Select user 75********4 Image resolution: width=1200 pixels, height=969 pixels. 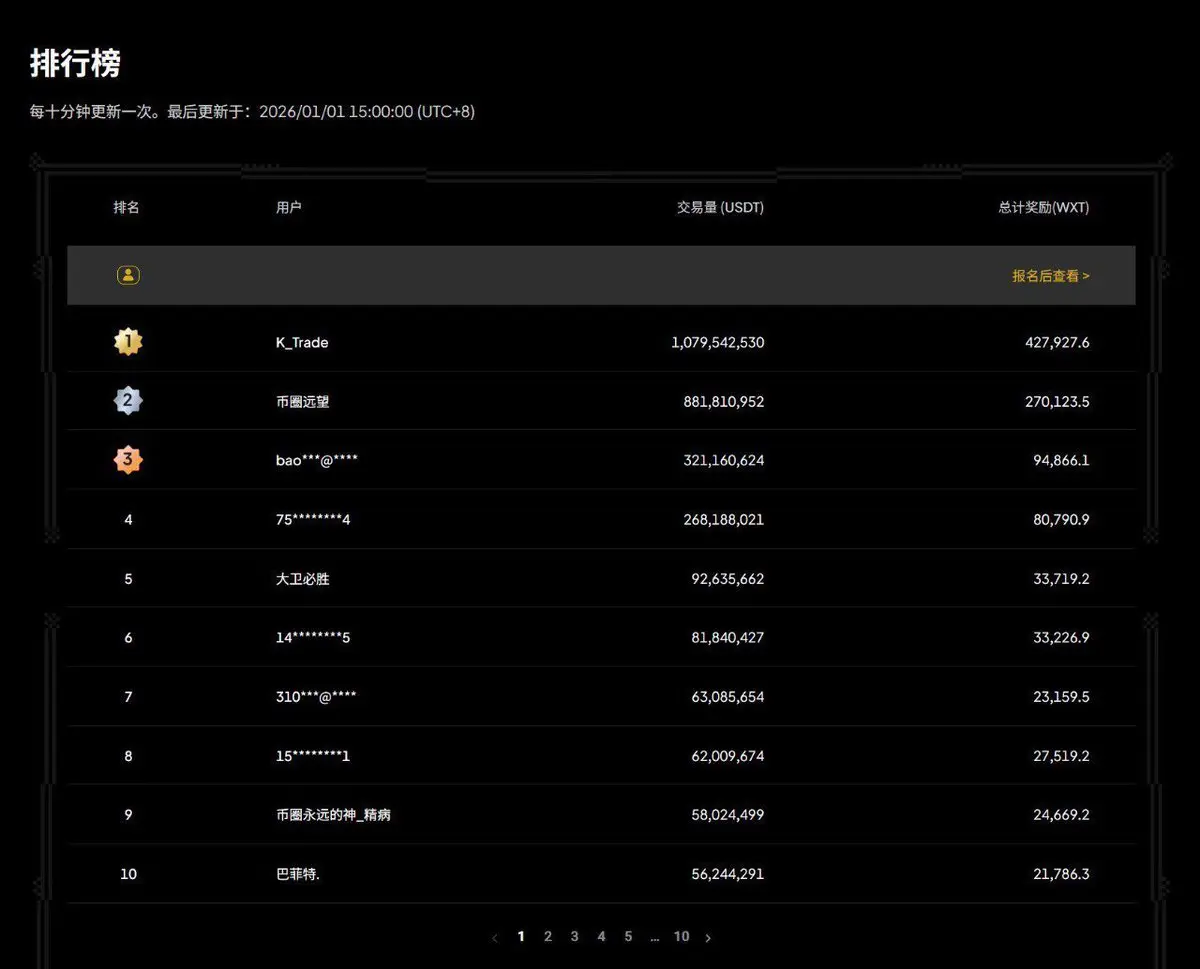tap(313, 519)
